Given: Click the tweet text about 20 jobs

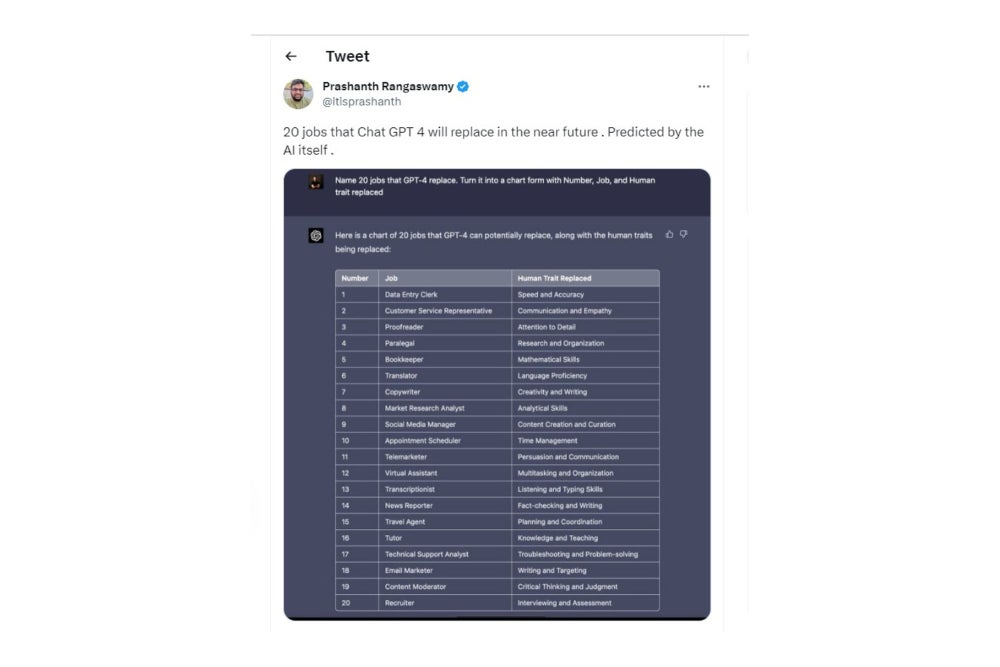Looking at the screenshot, I should (494, 141).
